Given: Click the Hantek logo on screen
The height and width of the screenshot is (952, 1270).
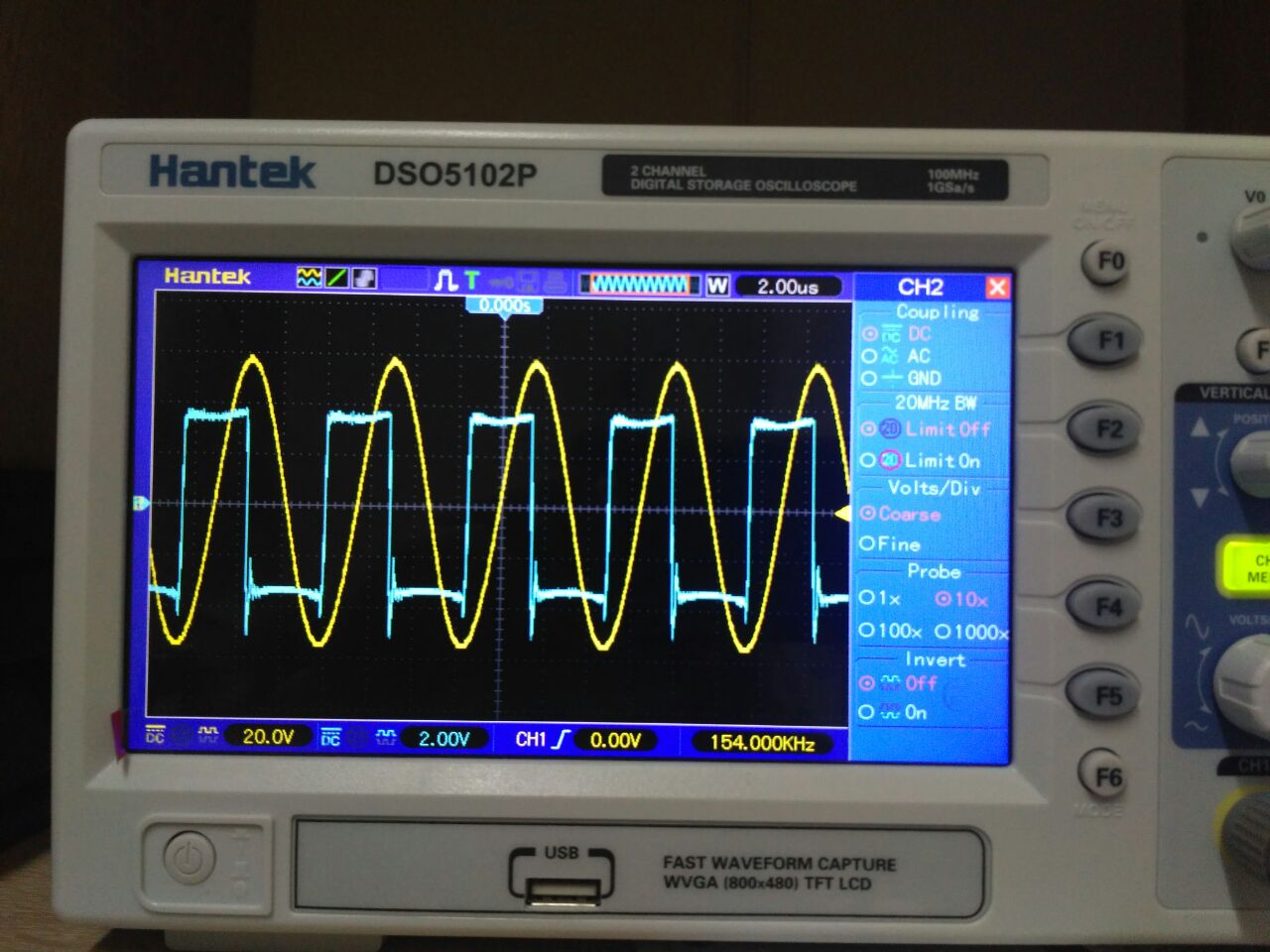Looking at the screenshot, I should [207, 276].
